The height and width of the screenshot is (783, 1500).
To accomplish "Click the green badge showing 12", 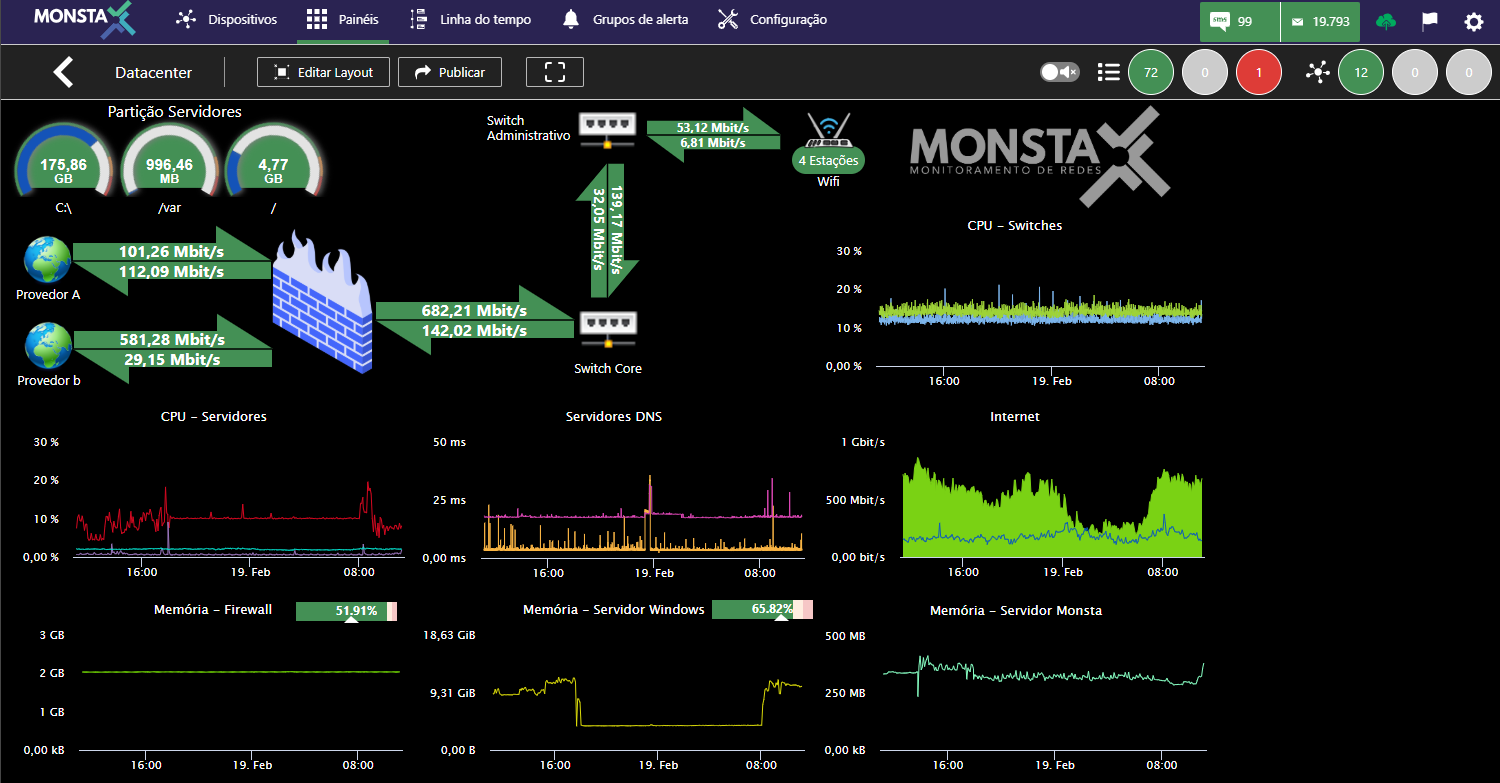I will [x=1361, y=72].
